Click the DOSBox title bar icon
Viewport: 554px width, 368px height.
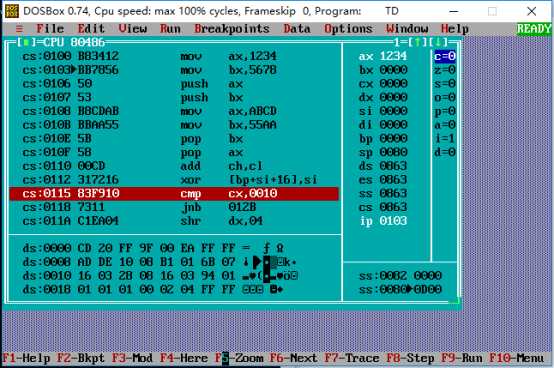click(x=12, y=11)
